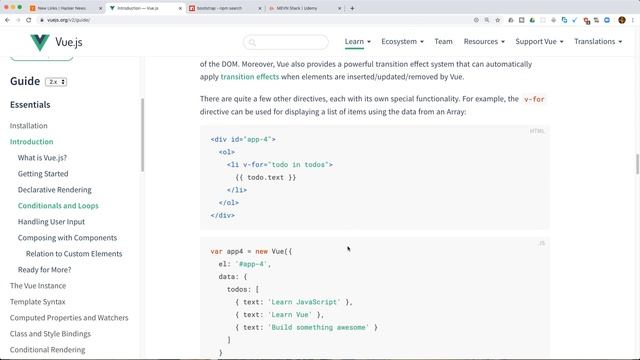Screen dimensions: 640x360
Task: Close the MEVN Stack Udemy tab
Action: (339, 8)
